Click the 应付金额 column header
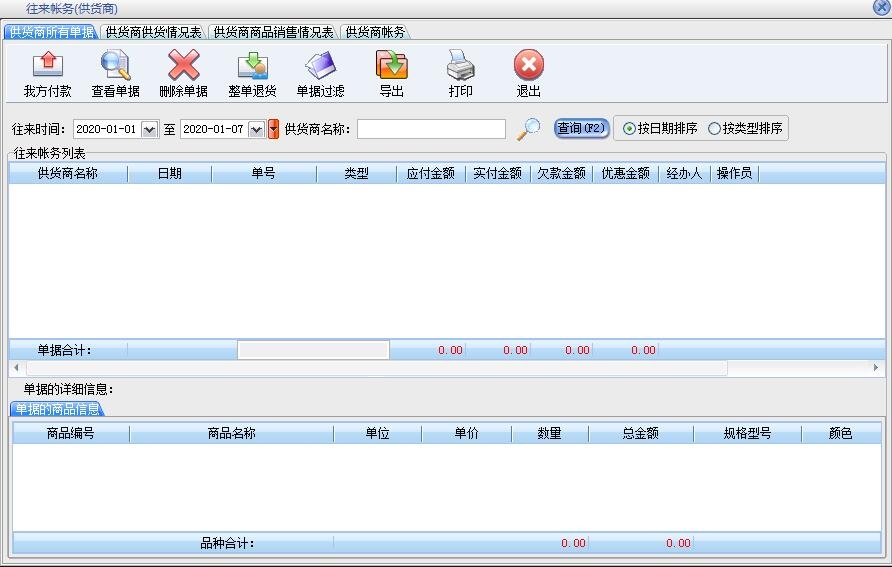 click(x=431, y=173)
